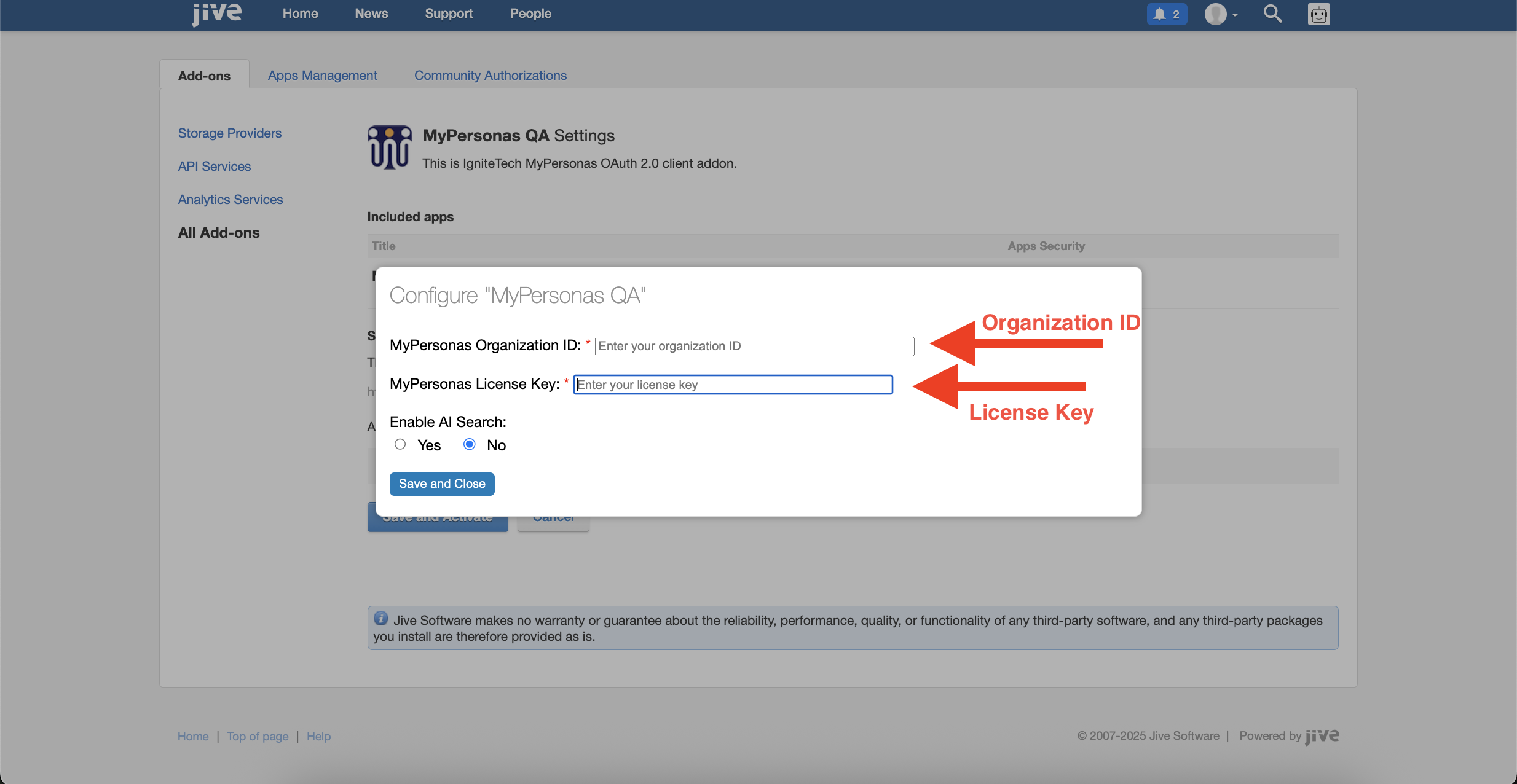This screenshot has width=1517, height=784.
Task: Open the Help footer link
Action: coord(318,736)
